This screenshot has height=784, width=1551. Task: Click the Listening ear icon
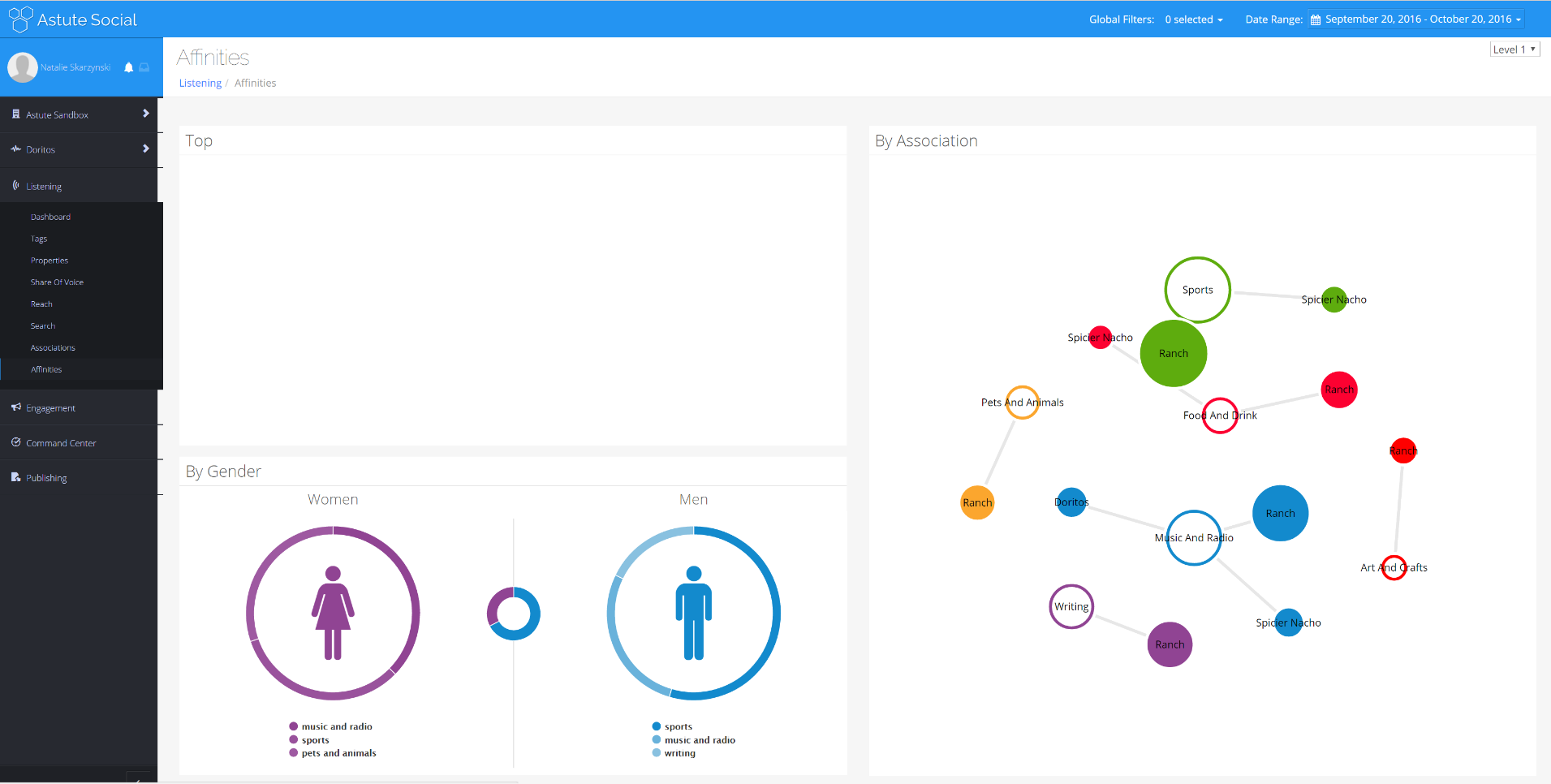tap(15, 186)
